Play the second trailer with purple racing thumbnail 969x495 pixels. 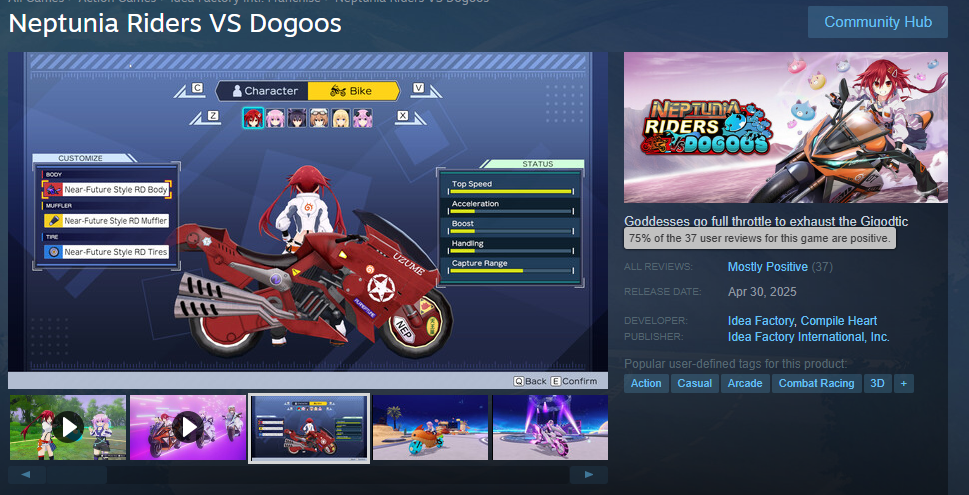pyautogui.click(x=188, y=428)
